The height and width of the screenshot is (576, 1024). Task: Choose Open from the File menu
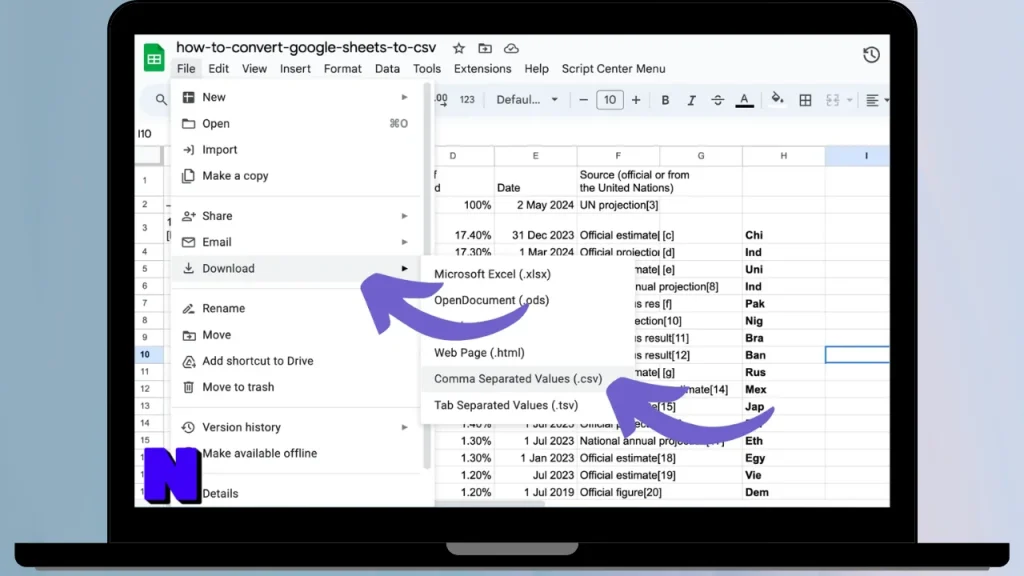(x=296, y=123)
